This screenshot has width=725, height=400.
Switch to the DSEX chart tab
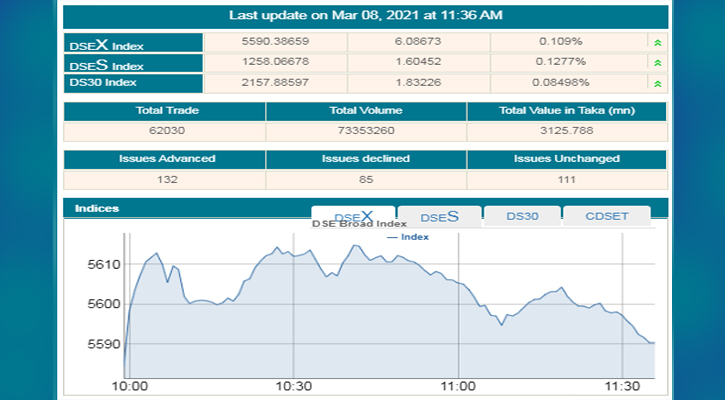coord(352,216)
